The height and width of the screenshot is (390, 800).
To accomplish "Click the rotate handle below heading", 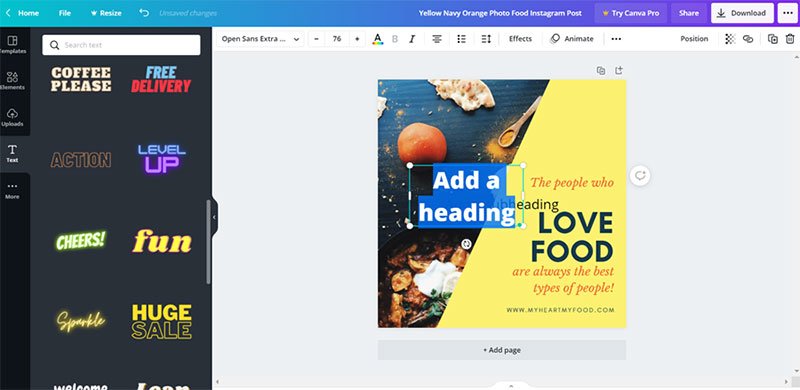I will (466, 245).
